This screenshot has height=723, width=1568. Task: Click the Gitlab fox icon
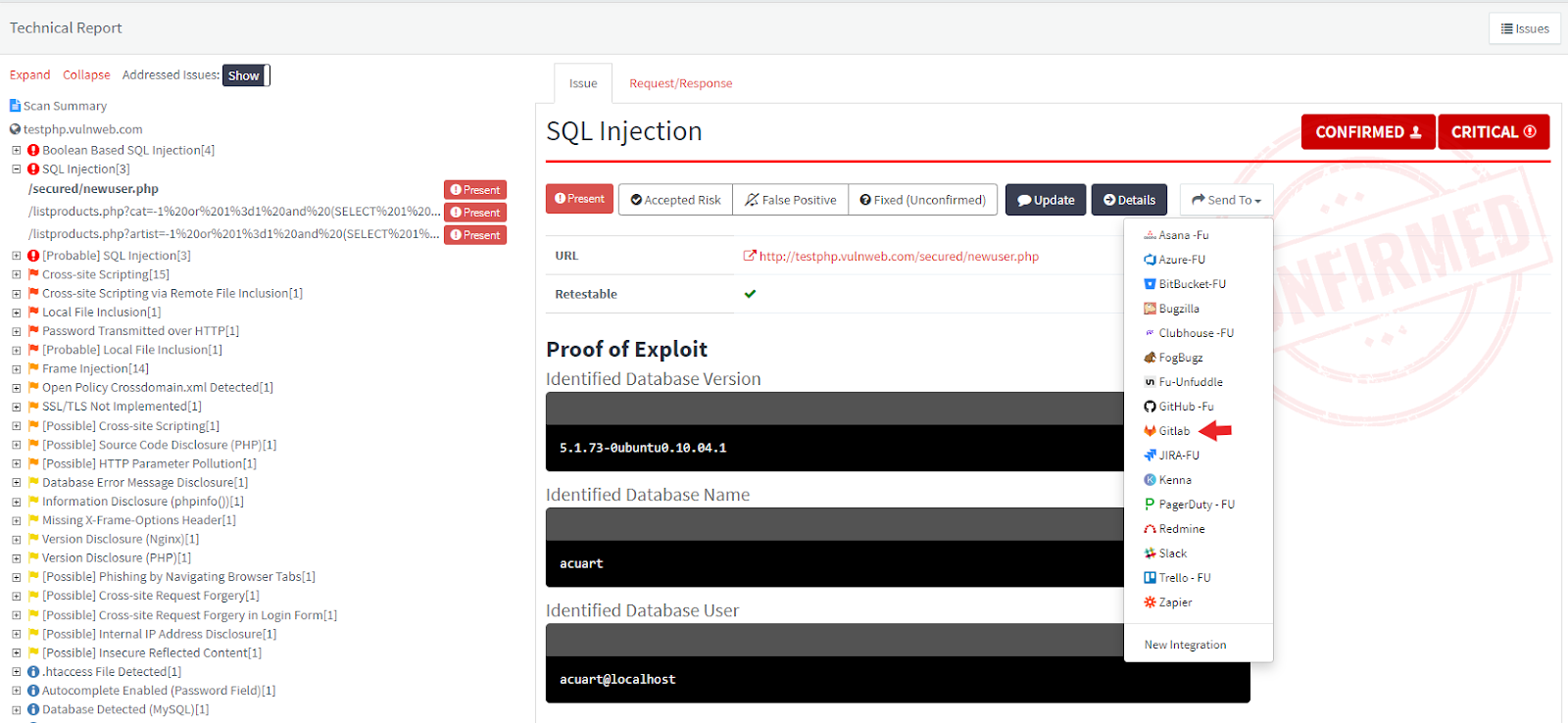pyautogui.click(x=1150, y=431)
